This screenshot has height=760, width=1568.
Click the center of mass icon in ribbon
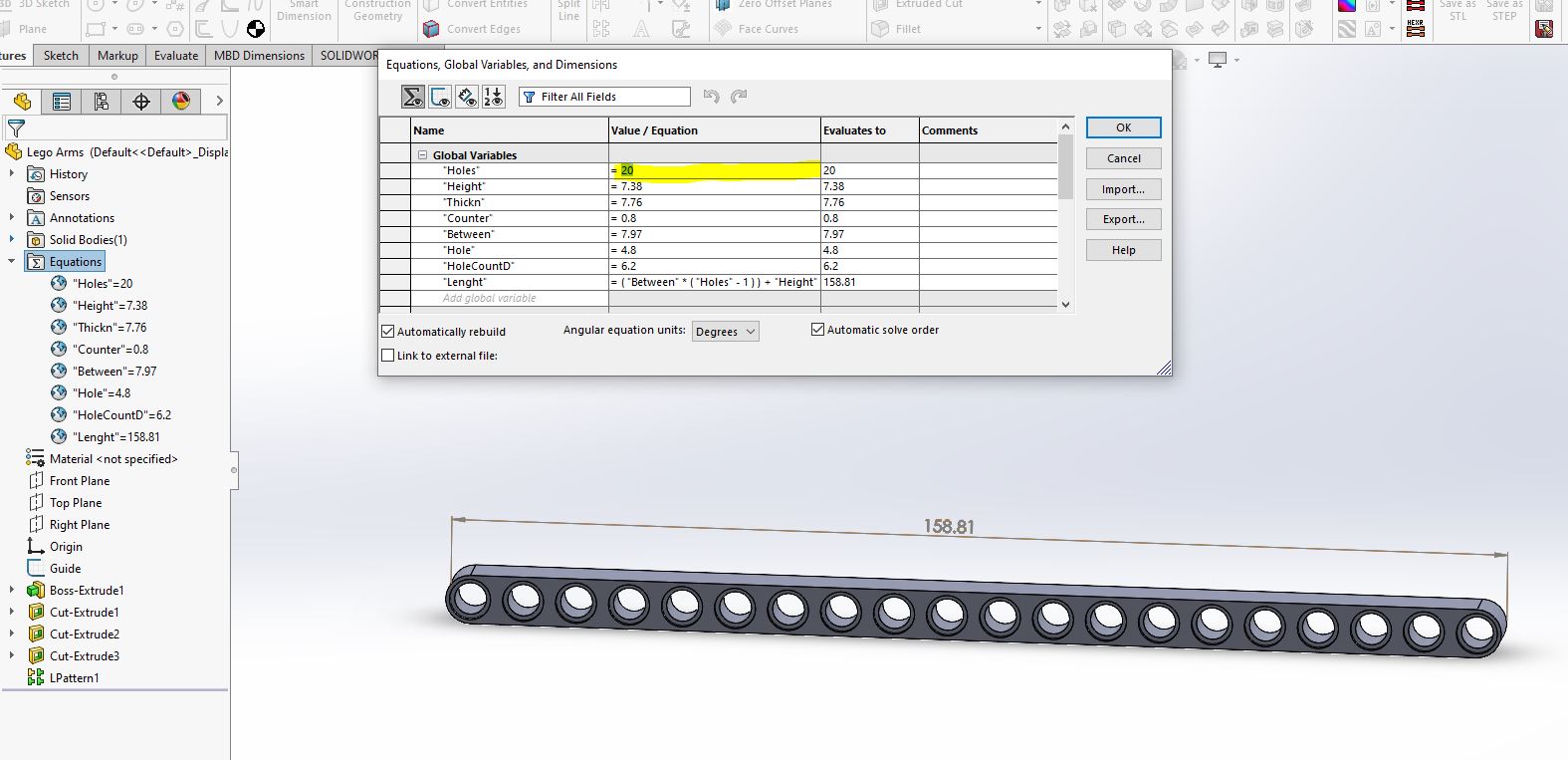click(256, 29)
